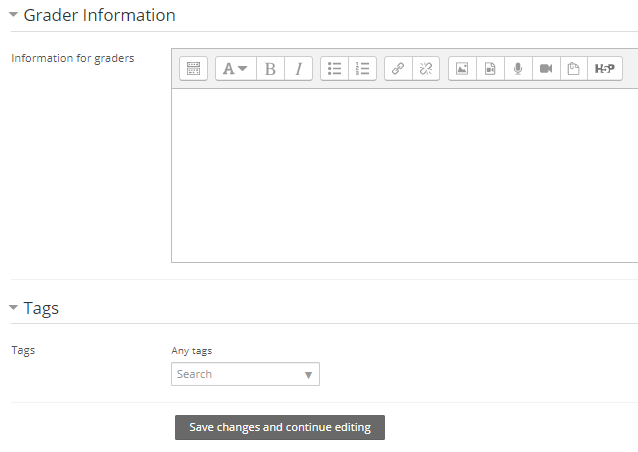Click Save changes and continue editing
This screenshot has width=638, height=452.
tap(280, 427)
